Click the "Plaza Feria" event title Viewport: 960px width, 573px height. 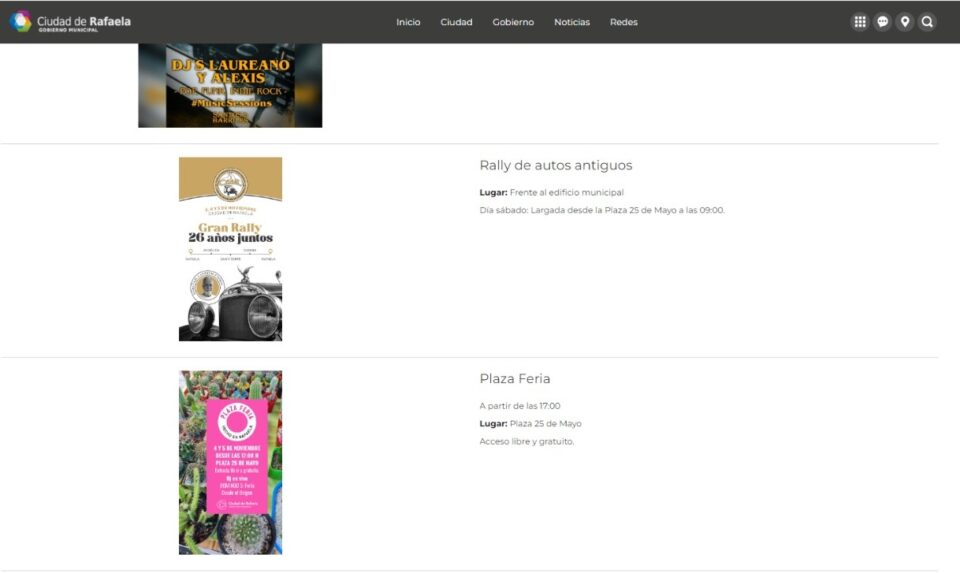(x=514, y=379)
